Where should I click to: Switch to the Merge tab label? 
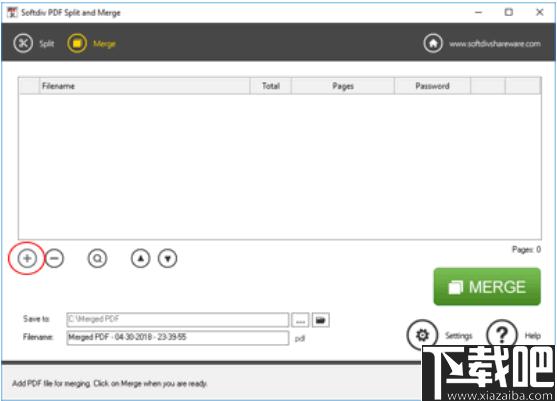(104, 44)
